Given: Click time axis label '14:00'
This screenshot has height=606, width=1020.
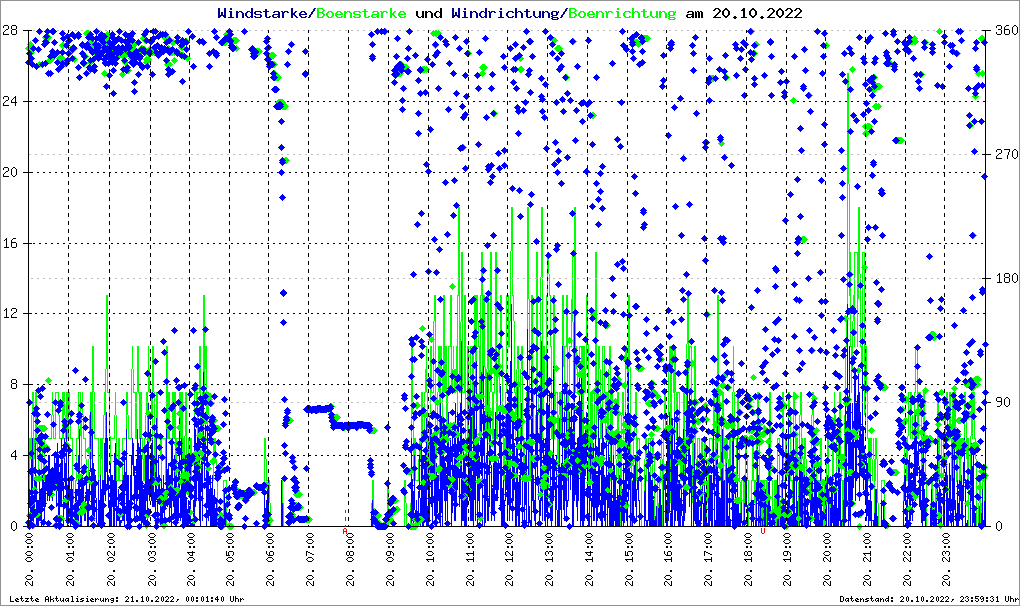Looking at the screenshot, I should pos(589,549).
